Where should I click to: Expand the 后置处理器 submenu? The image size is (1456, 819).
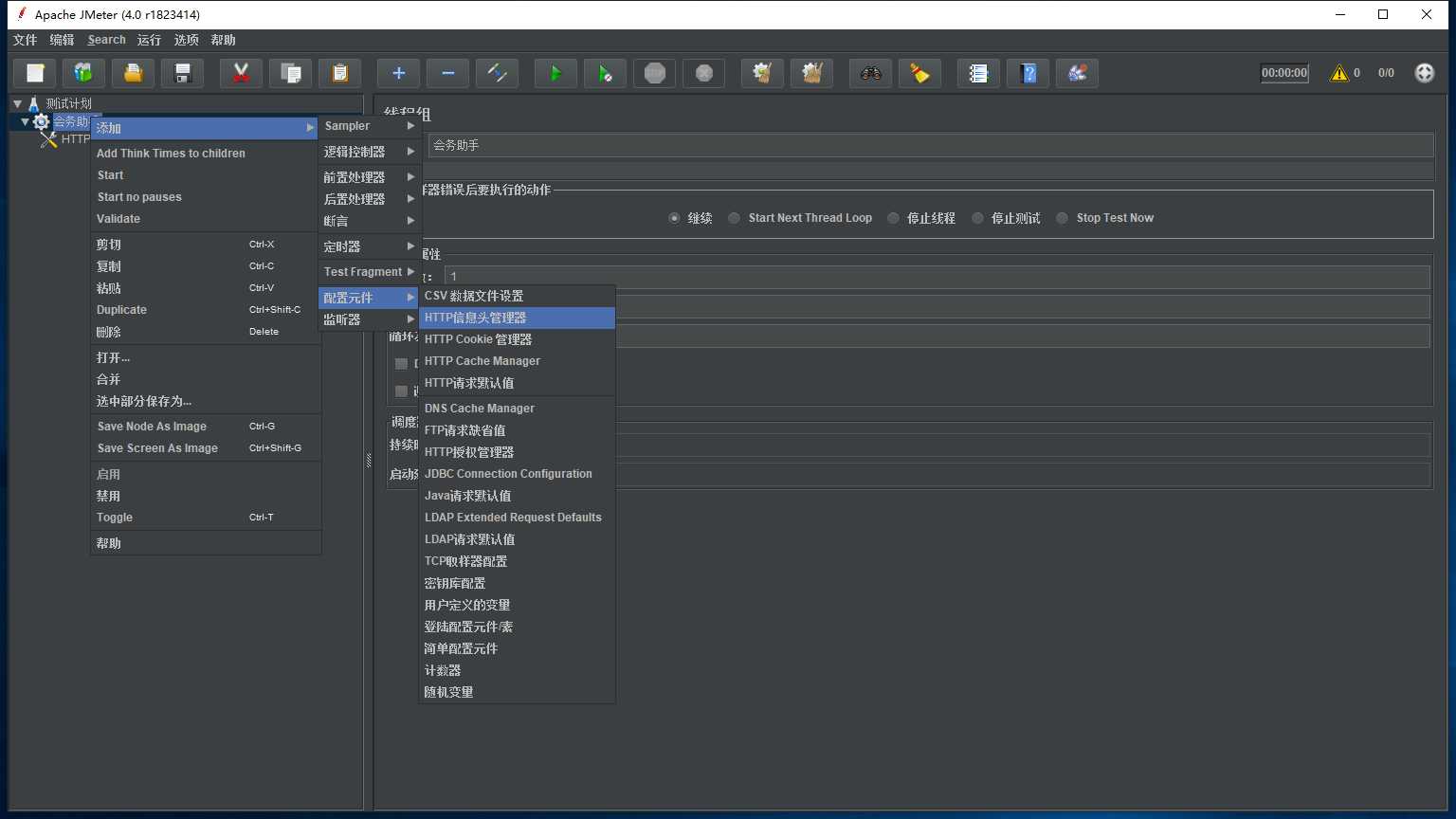369,199
